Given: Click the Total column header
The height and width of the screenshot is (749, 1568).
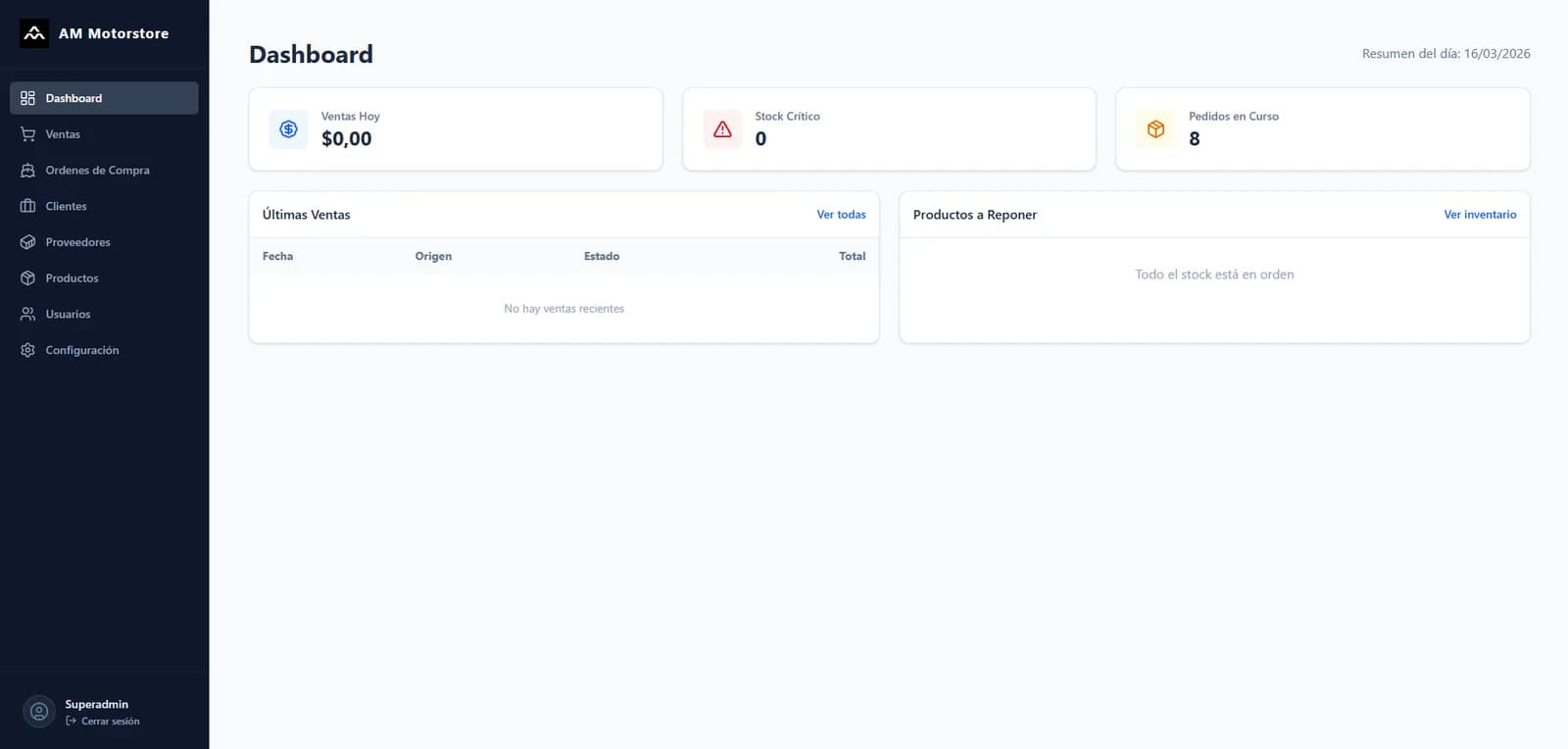Looking at the screenshot, I should pos(852,256).
